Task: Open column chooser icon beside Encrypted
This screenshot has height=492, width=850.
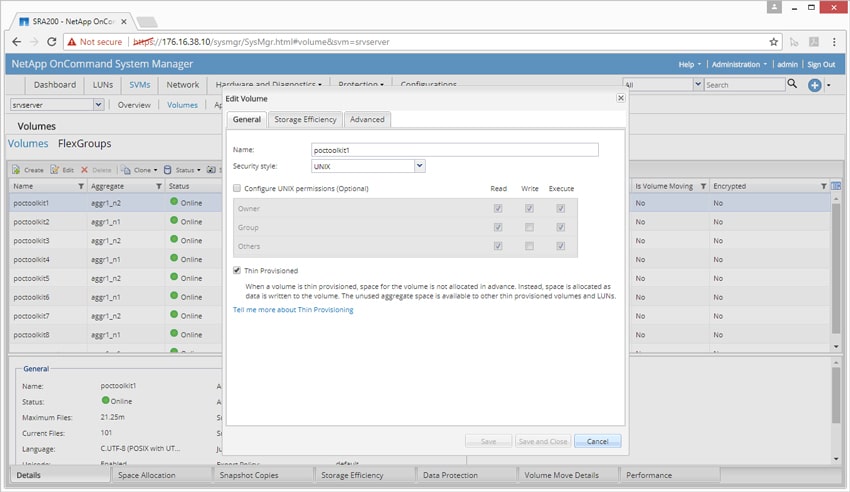Action: pyautogui.click(x=836, y=186)
